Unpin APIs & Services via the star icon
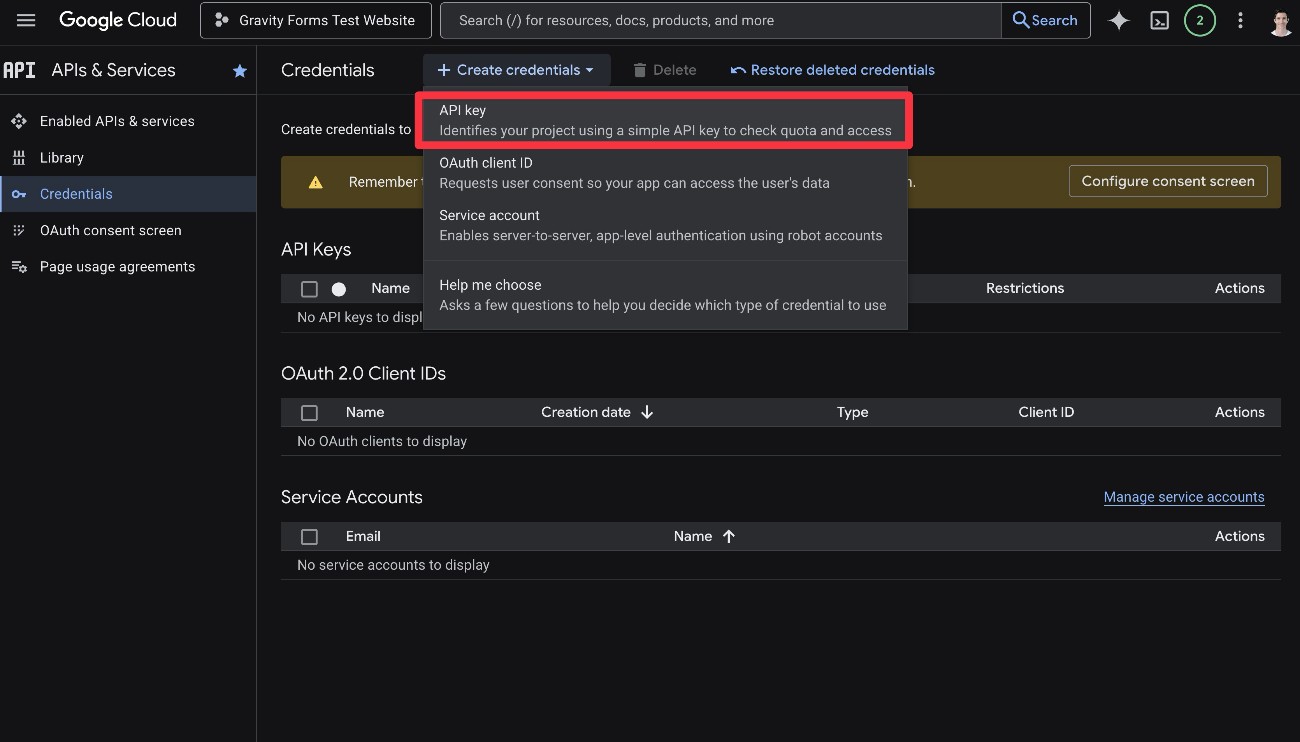 coord(240,70)
